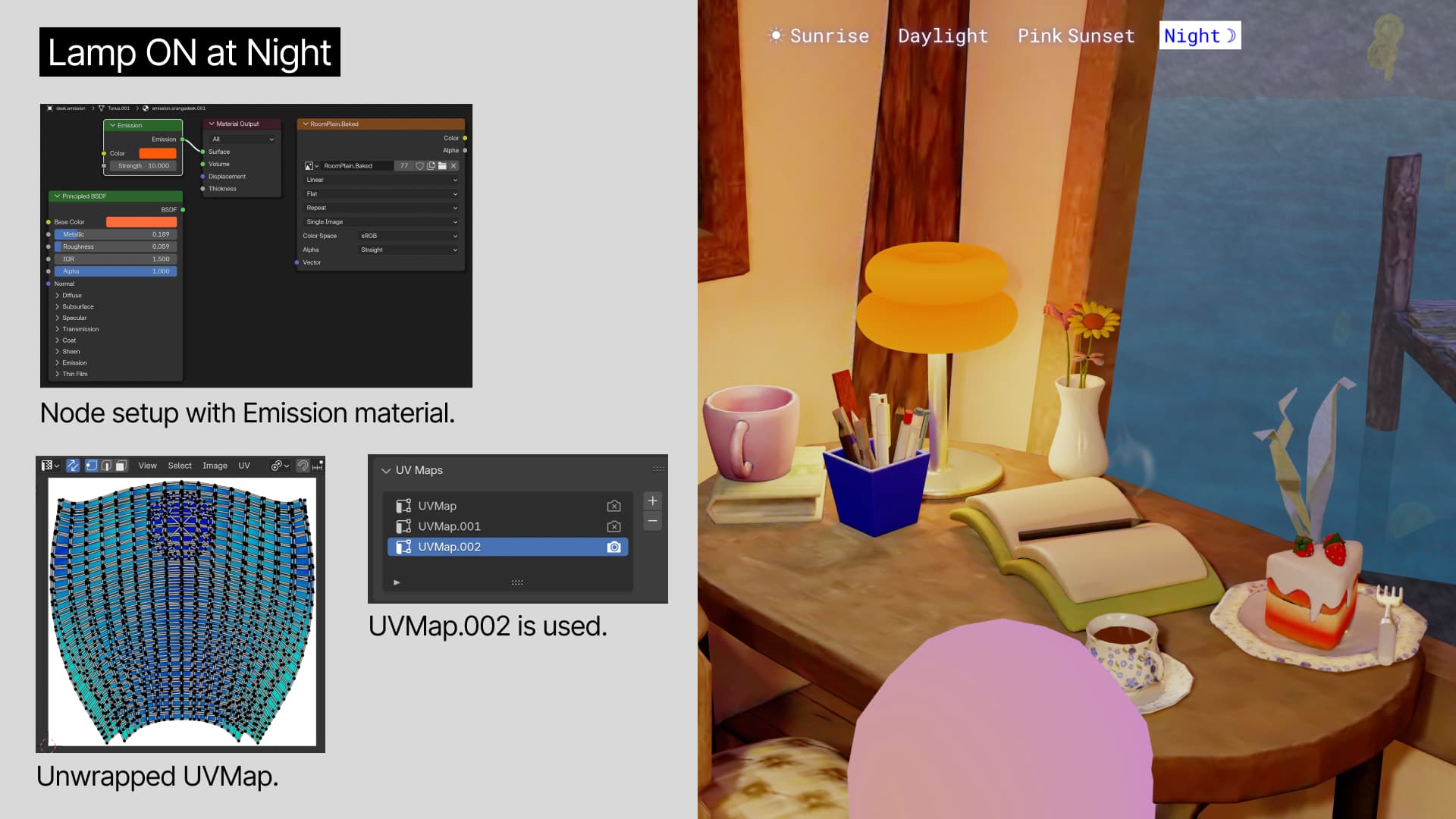
Task: Collapse the Emission node header
Action: 113,125
